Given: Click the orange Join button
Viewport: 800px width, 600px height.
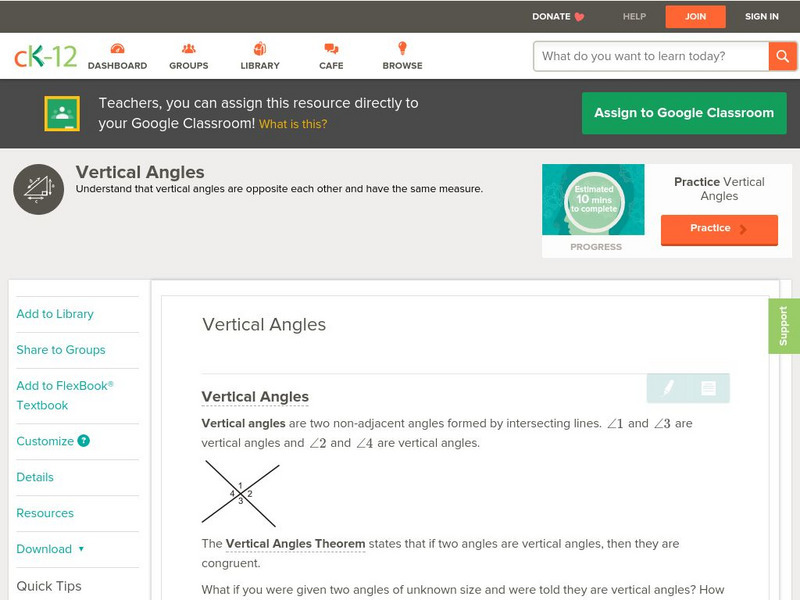Looking at the screenshot, I should click(x=695, y=17).
